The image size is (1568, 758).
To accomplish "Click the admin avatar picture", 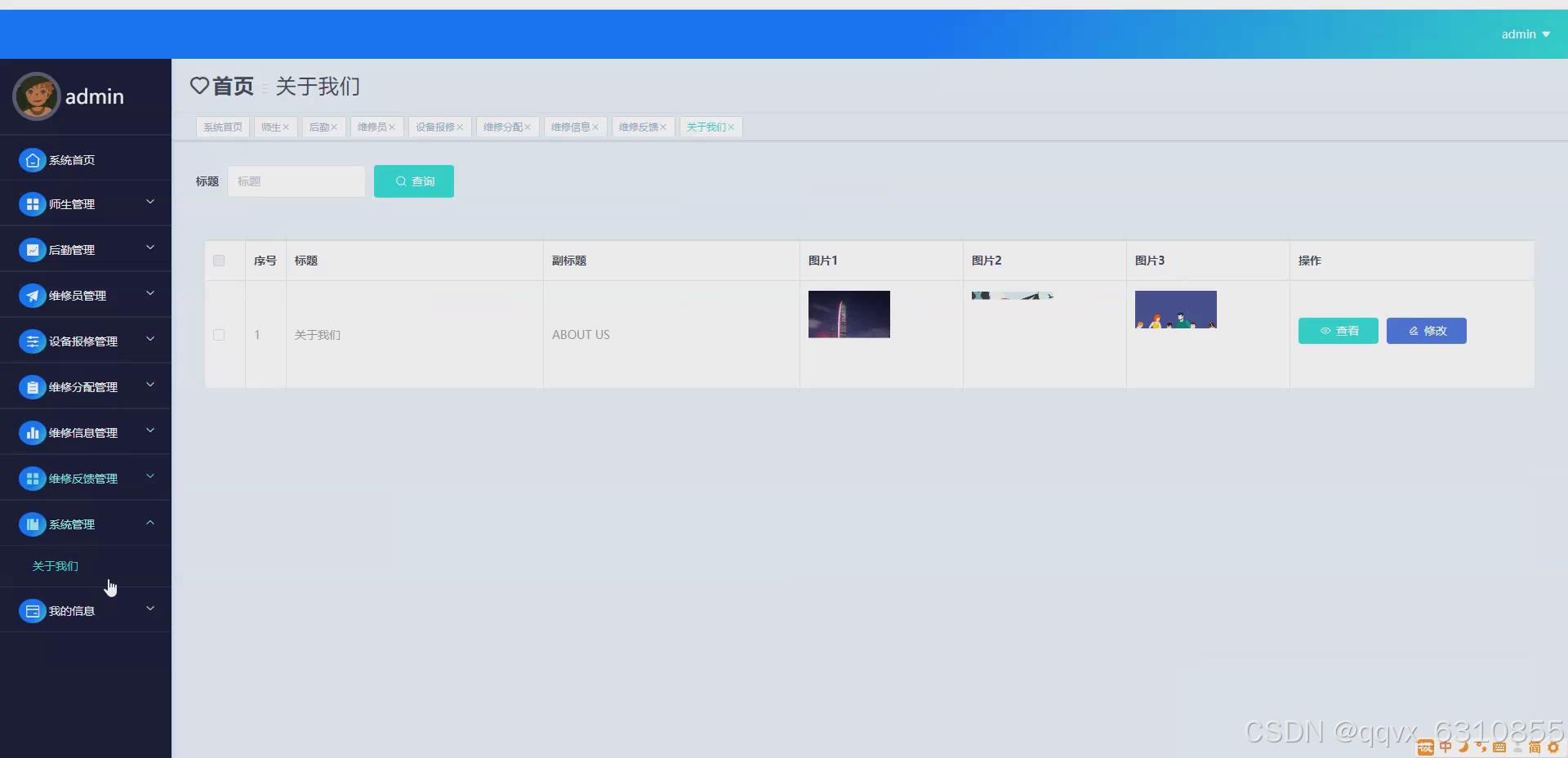I will click(x=36, y=96).
